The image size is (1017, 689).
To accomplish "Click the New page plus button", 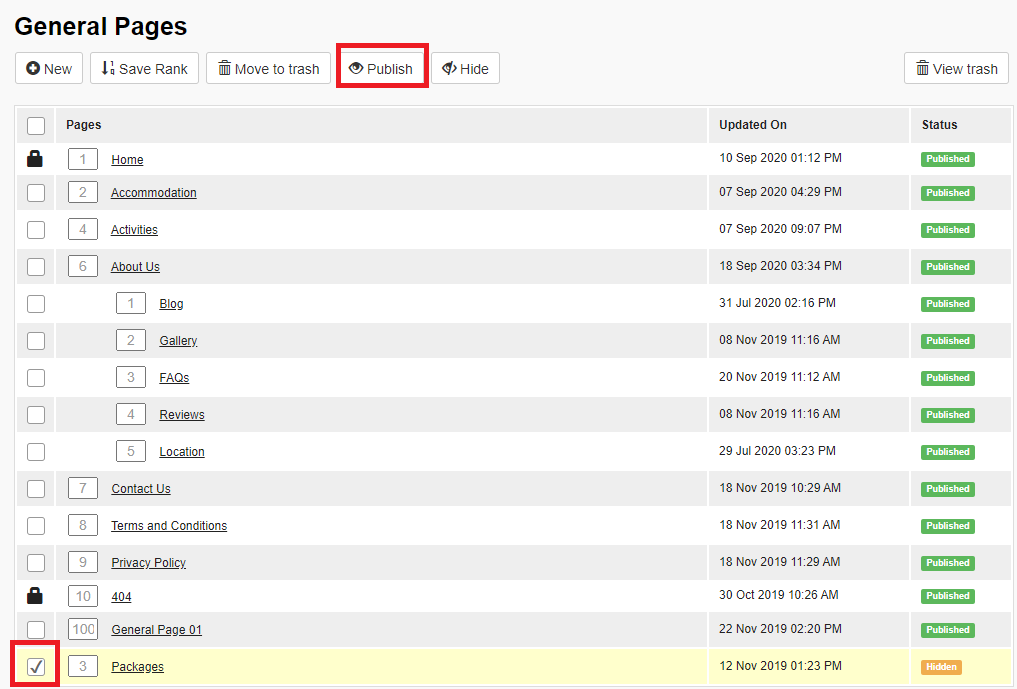I will click(x=49, y=69).
